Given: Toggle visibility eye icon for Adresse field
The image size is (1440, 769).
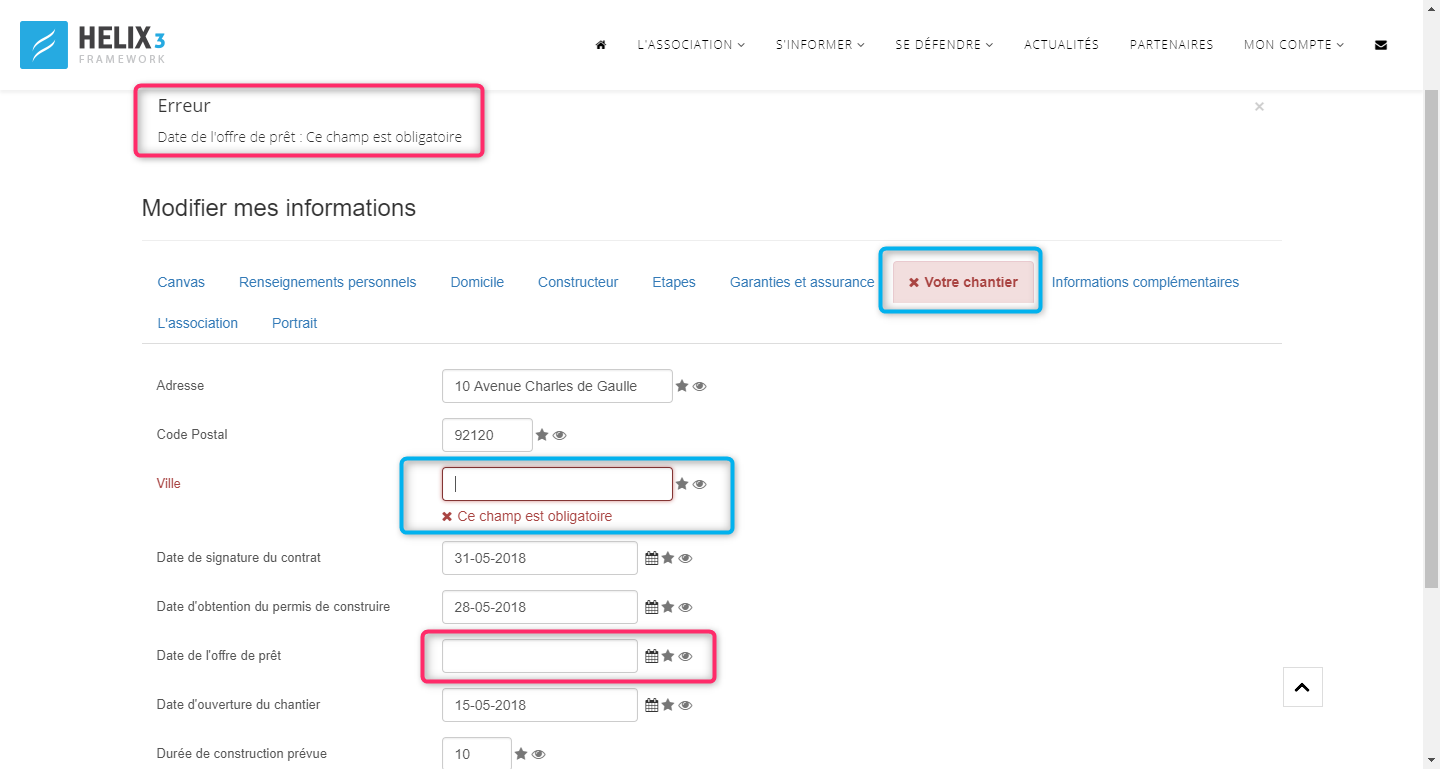Looking at the screenshot, I should 700,386.
